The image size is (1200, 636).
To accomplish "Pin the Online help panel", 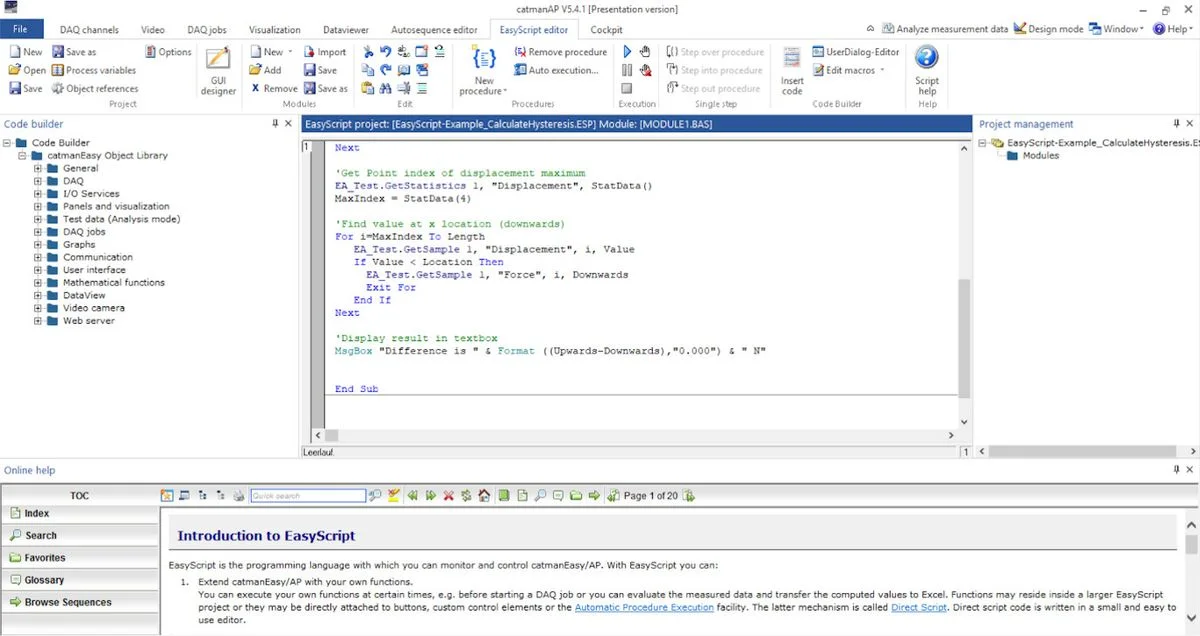I will 1175,470.
